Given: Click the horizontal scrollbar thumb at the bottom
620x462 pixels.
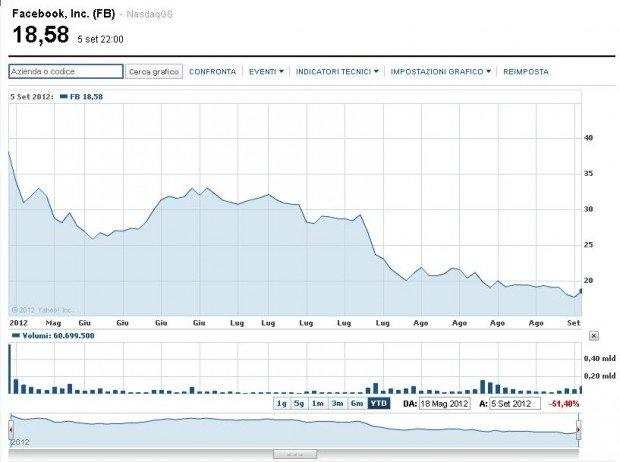Looking at the screenshot, I should pos(295,454).
